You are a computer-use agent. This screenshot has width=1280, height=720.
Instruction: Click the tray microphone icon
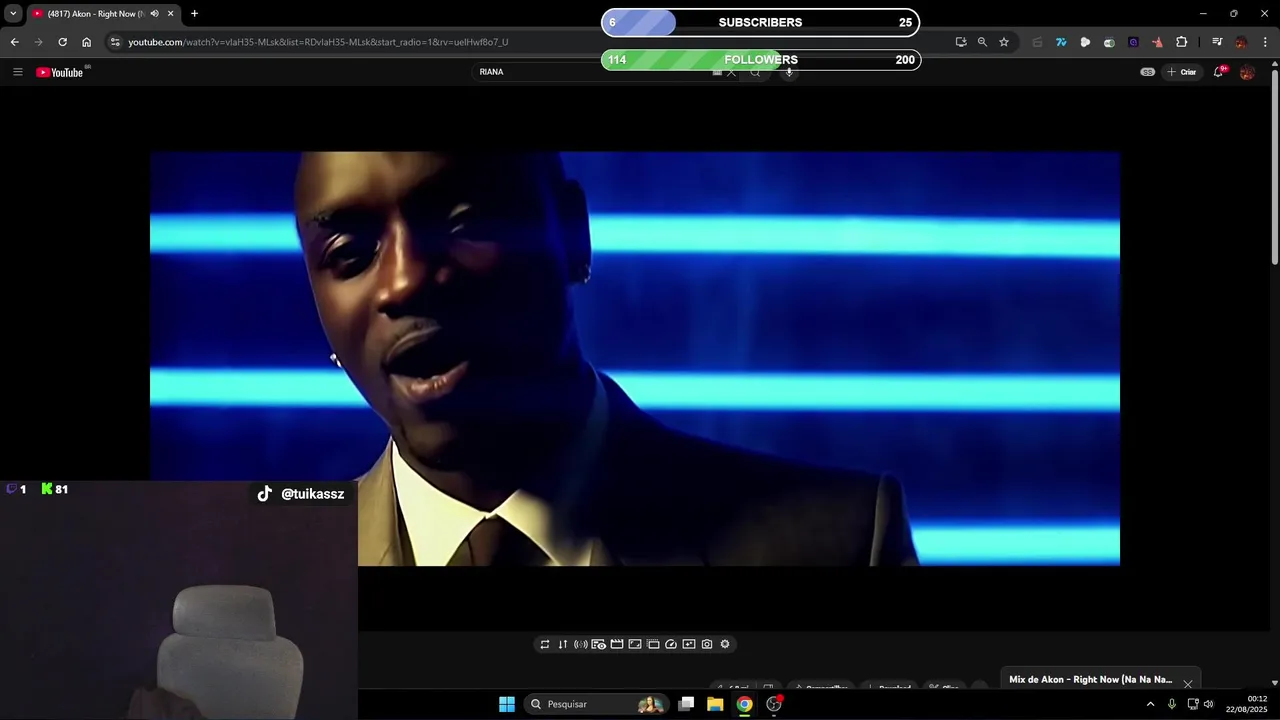tap(1172, 704)
